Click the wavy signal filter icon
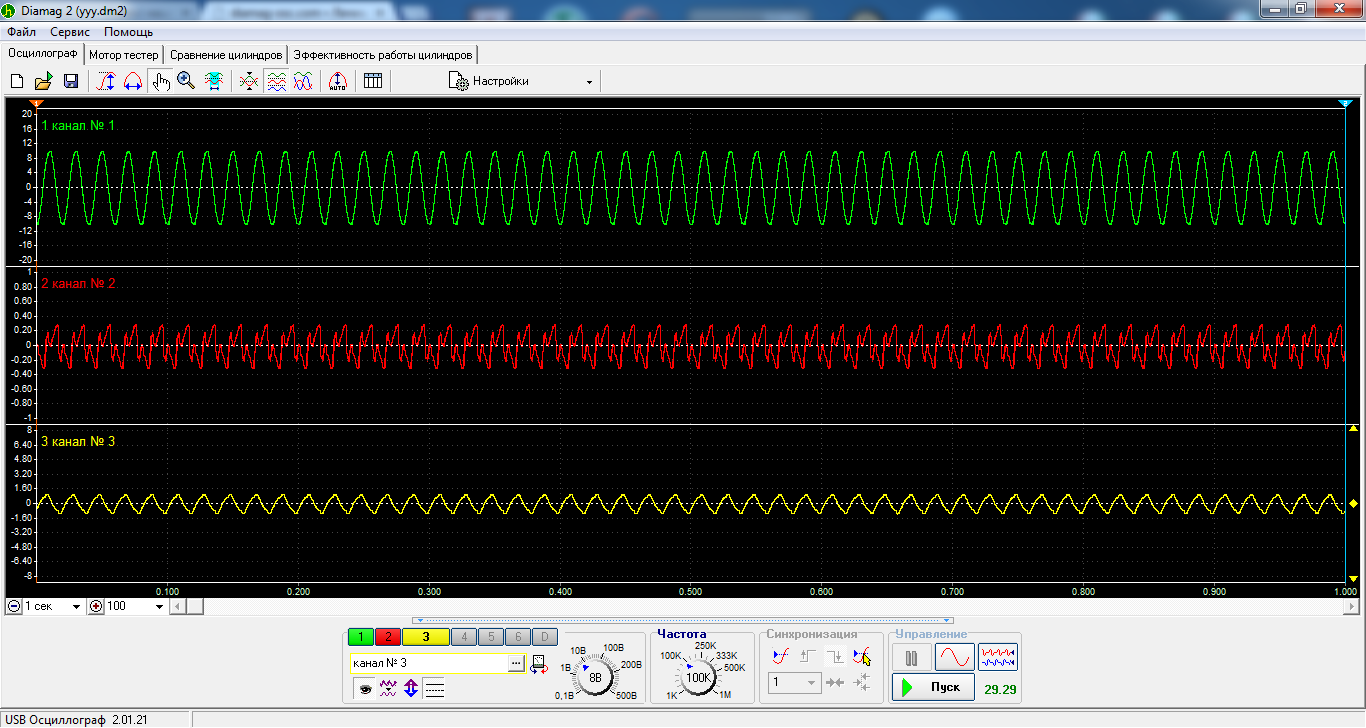 (x=388, y=688)
